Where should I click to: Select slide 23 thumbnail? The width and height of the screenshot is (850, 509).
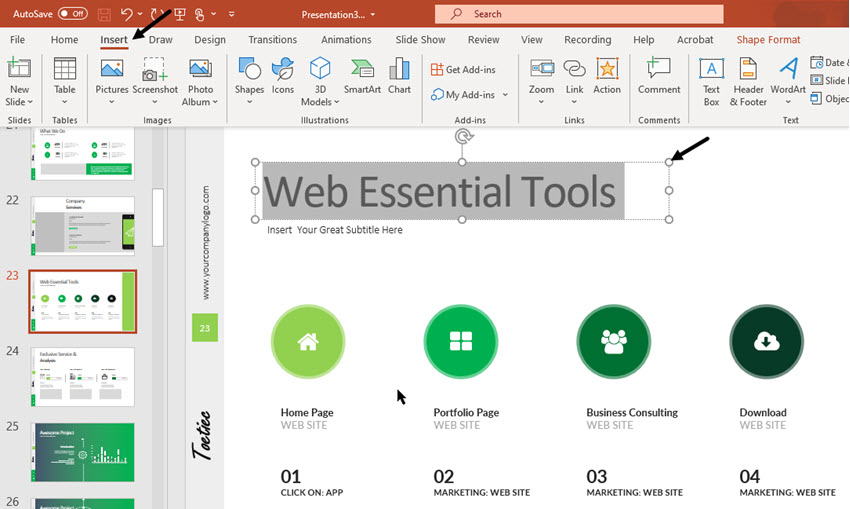tap(82, 301)
